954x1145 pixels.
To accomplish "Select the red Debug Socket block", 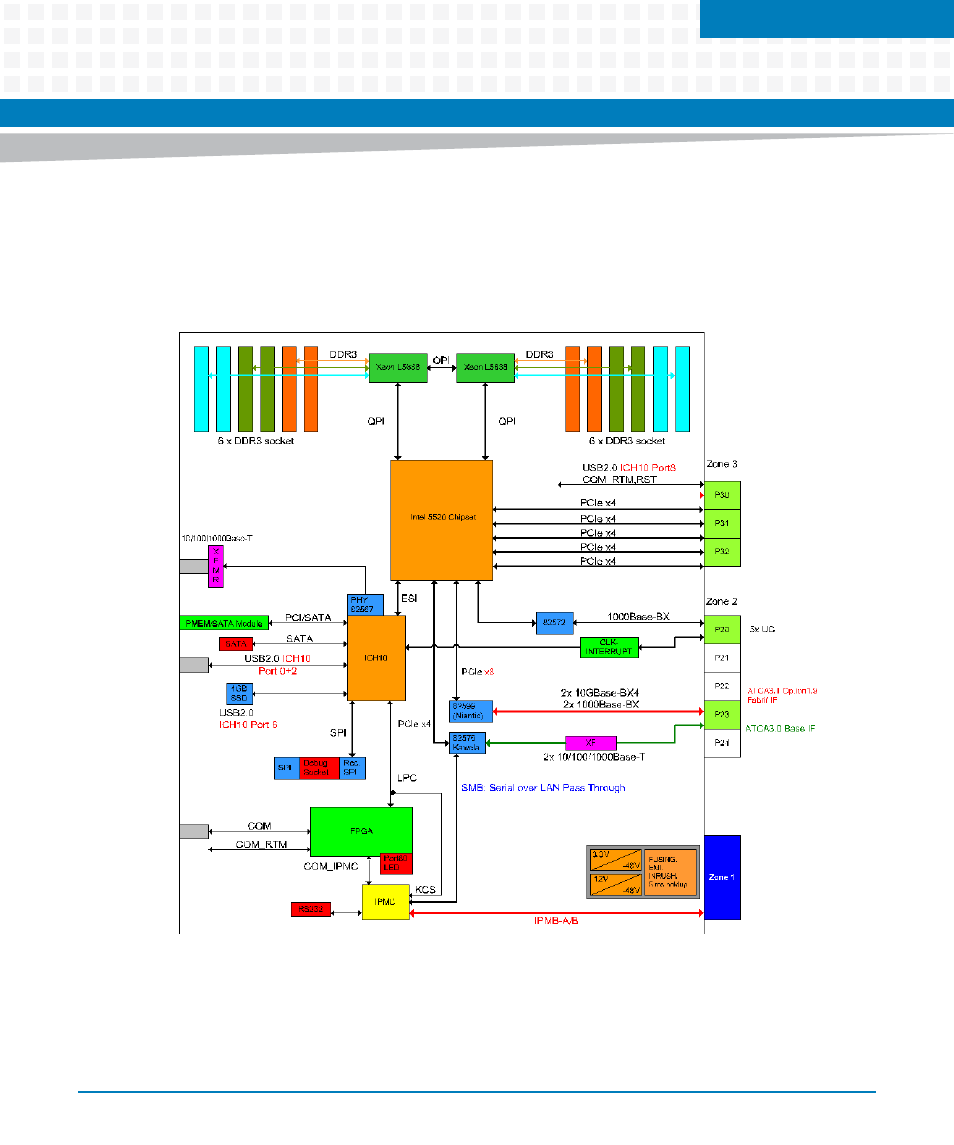I will coord(319,768).
